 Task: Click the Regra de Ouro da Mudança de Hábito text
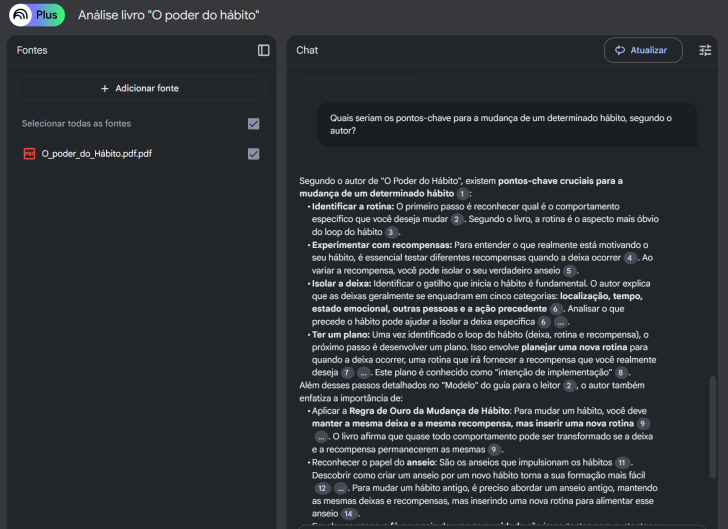click(429, 411)
